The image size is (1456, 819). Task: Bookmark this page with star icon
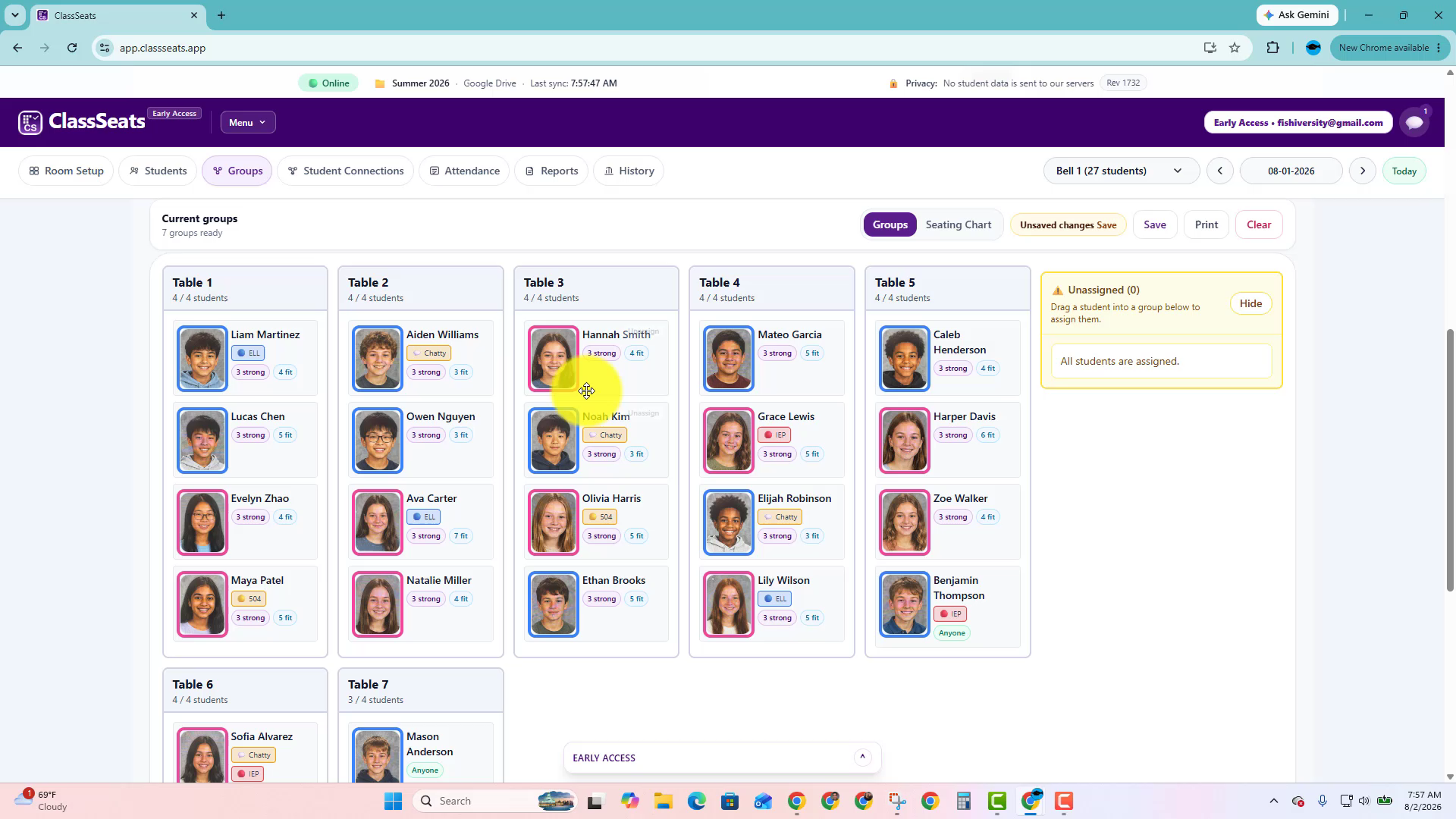tap(1235, 48)
